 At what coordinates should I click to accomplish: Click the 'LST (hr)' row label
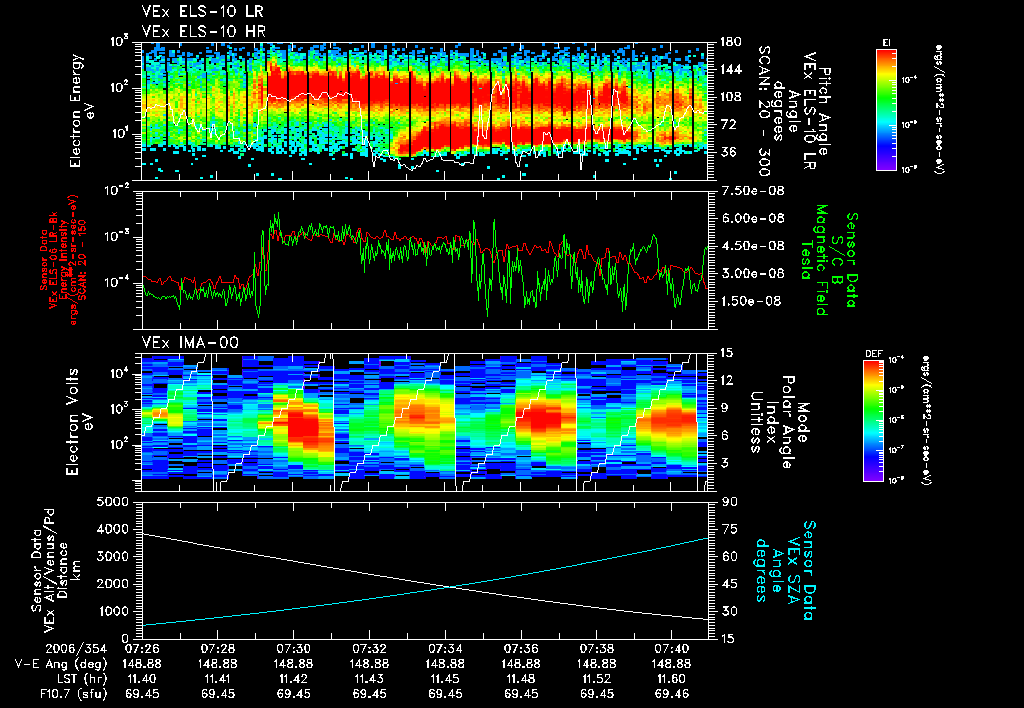tap(80, 679)
